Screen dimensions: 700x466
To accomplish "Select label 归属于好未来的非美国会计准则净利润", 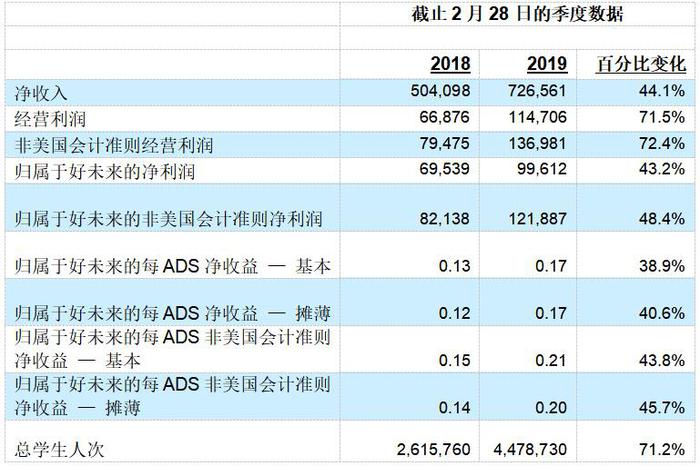I will coord(168,219).
